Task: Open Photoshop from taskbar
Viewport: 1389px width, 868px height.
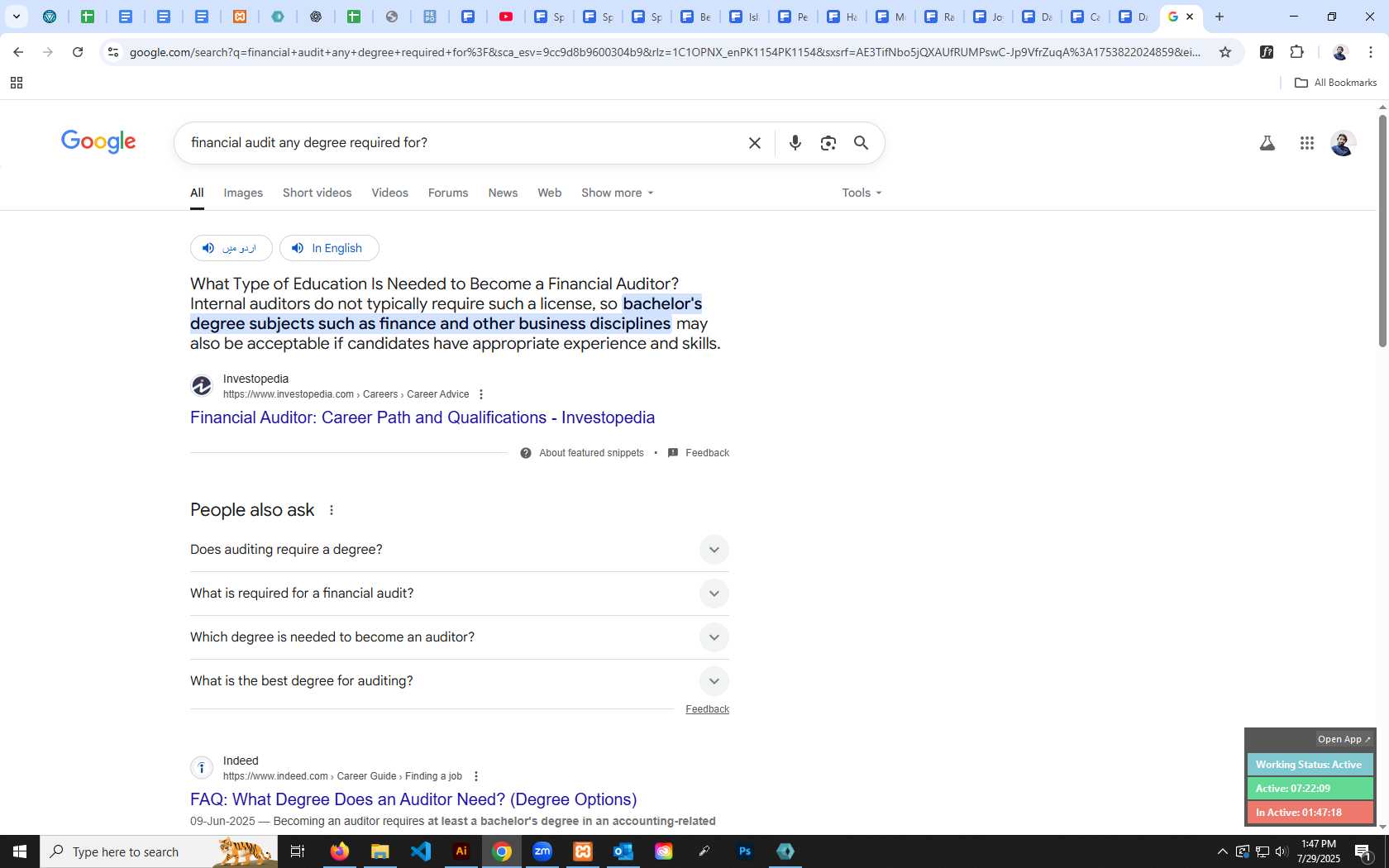Action: 745,851
